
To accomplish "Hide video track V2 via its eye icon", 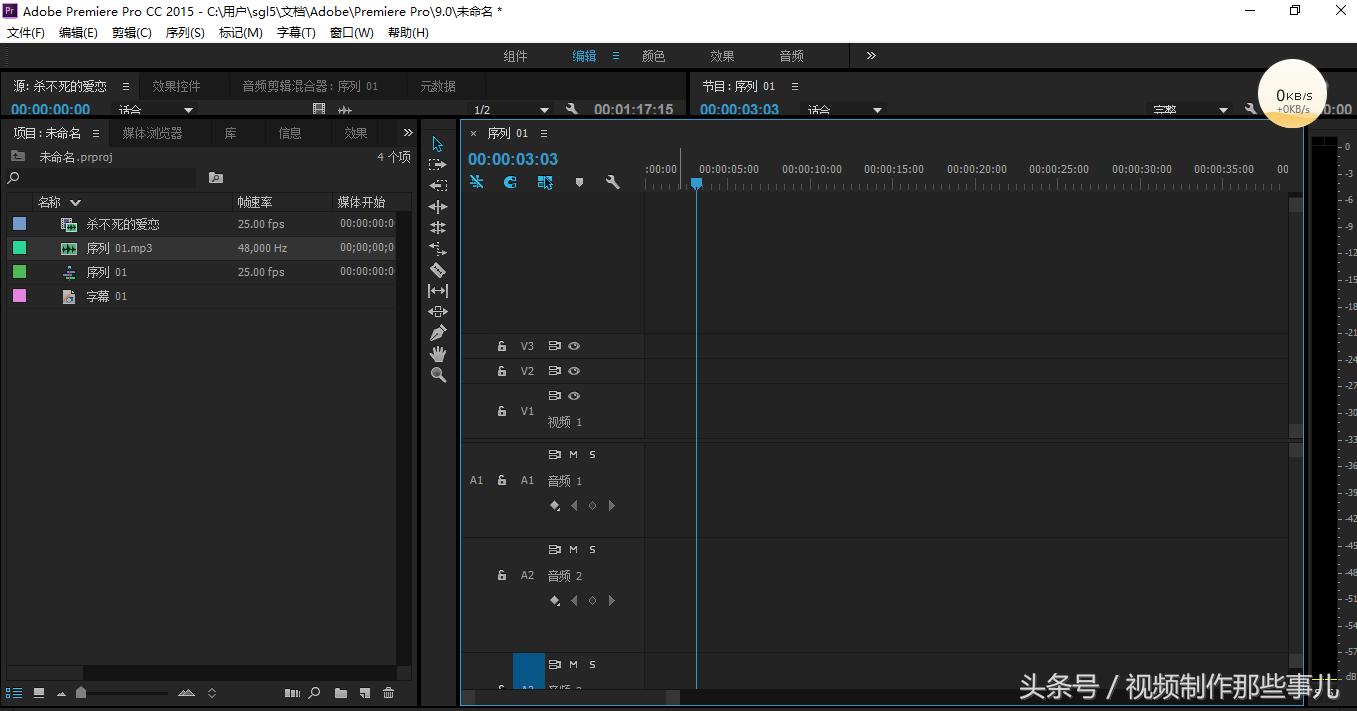I will tap(573, 371).
